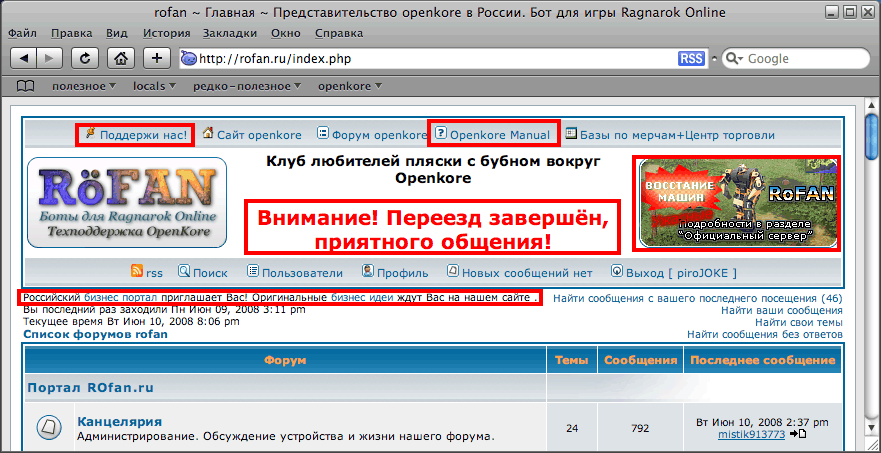The width and height of the screenshot is (881, 453).
Task: Open the Google search magnifier dropdown
Action: [x=735, y=58]
